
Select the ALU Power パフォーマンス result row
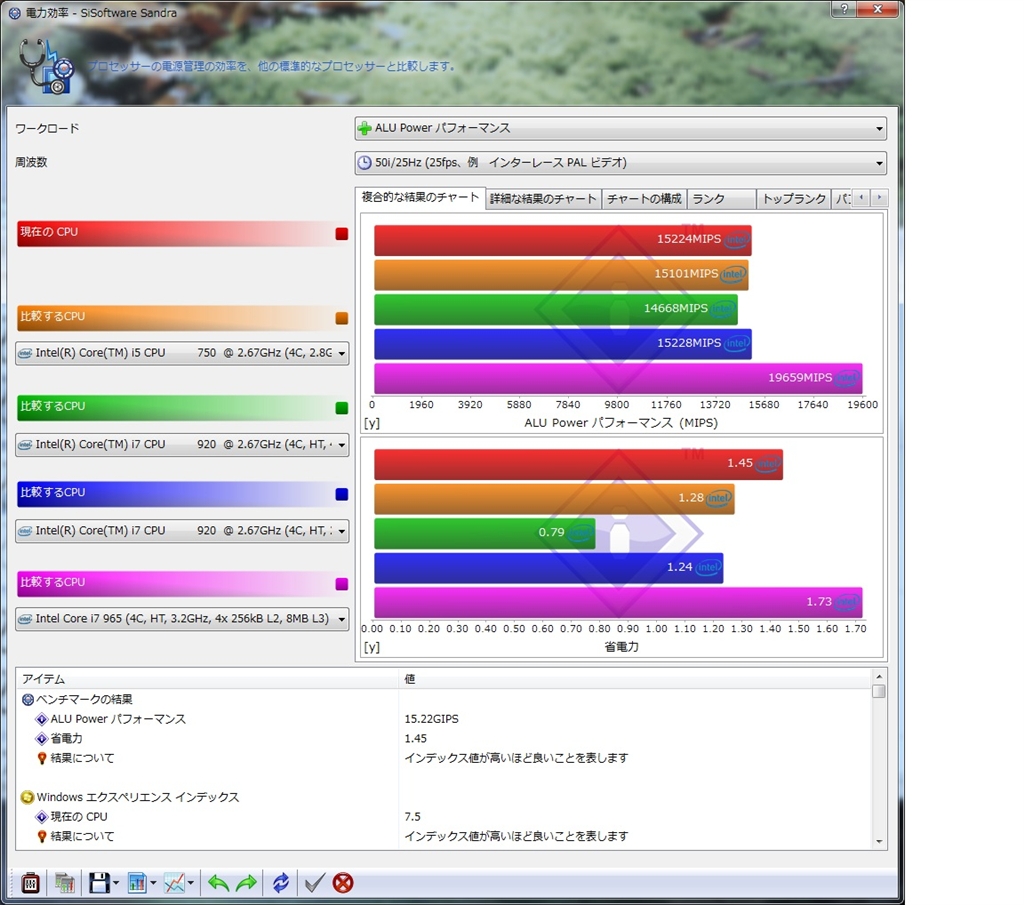(444, 719)
